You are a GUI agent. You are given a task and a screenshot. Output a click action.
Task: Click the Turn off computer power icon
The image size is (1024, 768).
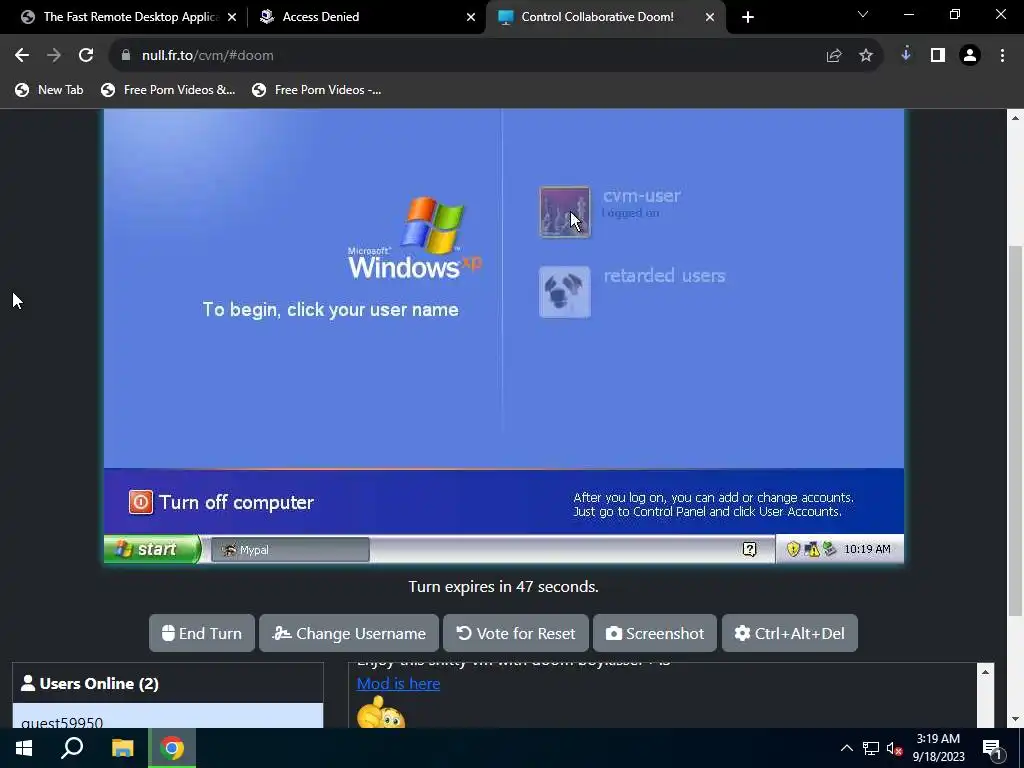pyautogui.click(x=140, y=502)
